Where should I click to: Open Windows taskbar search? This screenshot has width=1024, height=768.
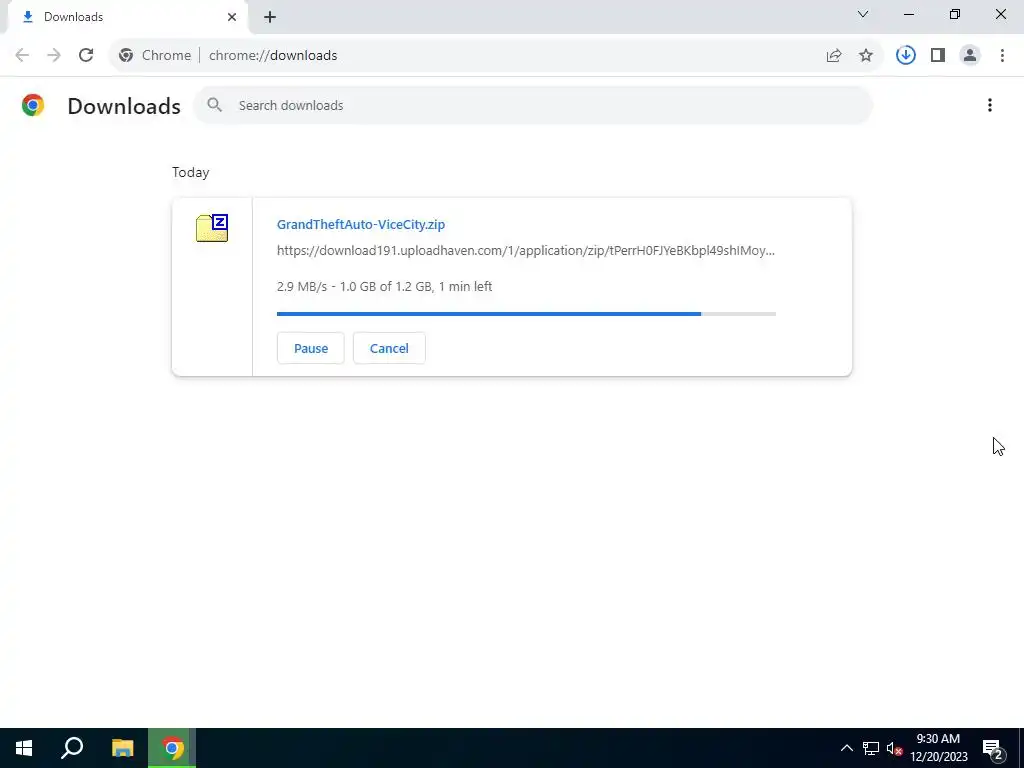click(72, 748)
